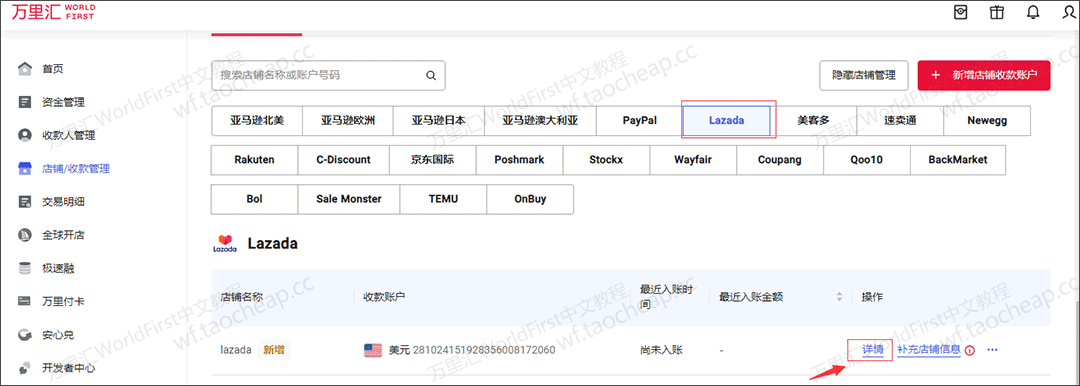Click the red warning icon beside 补充店铺信息
Image resolution: width=1080 pixels, height=386 pixels.
[x=970, y=350]
